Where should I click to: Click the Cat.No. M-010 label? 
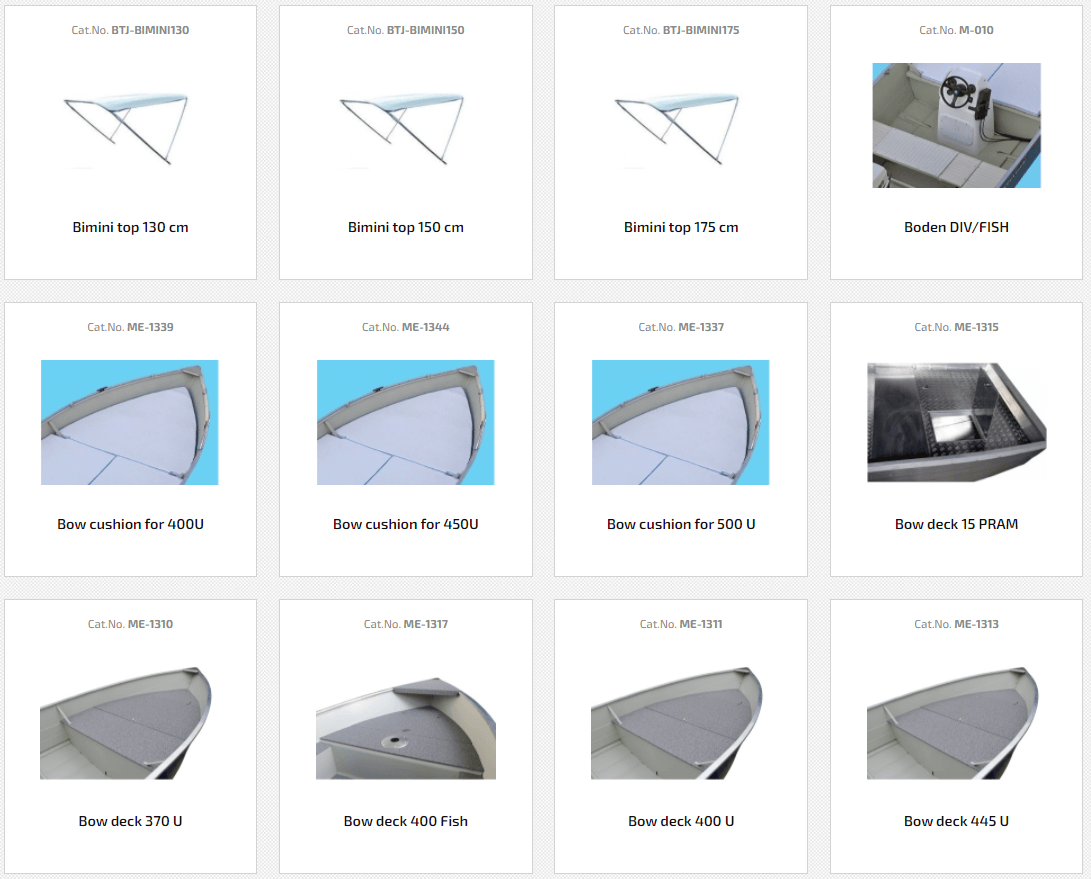(x=956, y=30)
